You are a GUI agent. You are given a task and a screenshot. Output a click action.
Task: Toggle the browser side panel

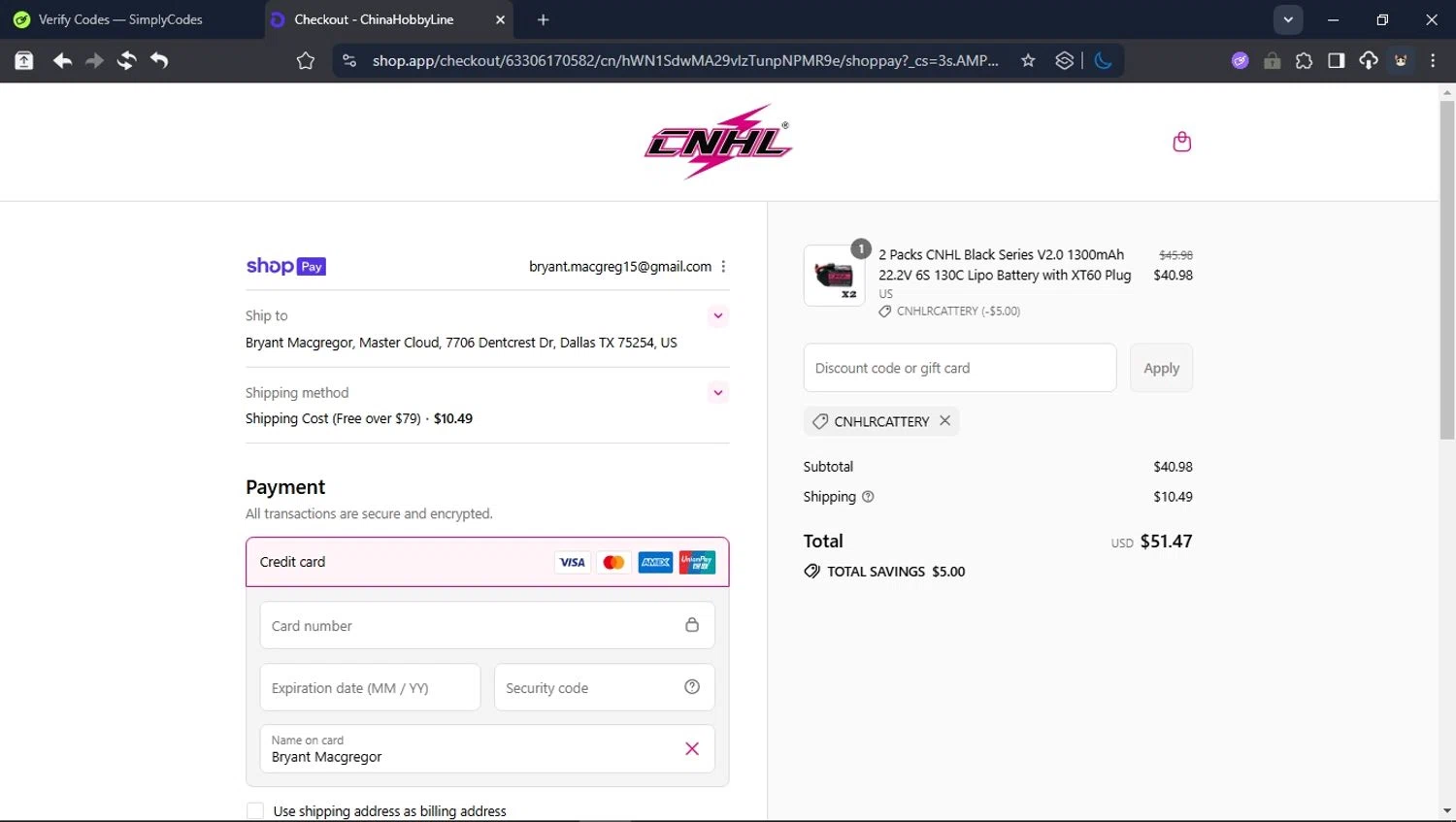tap(1337, 61)
